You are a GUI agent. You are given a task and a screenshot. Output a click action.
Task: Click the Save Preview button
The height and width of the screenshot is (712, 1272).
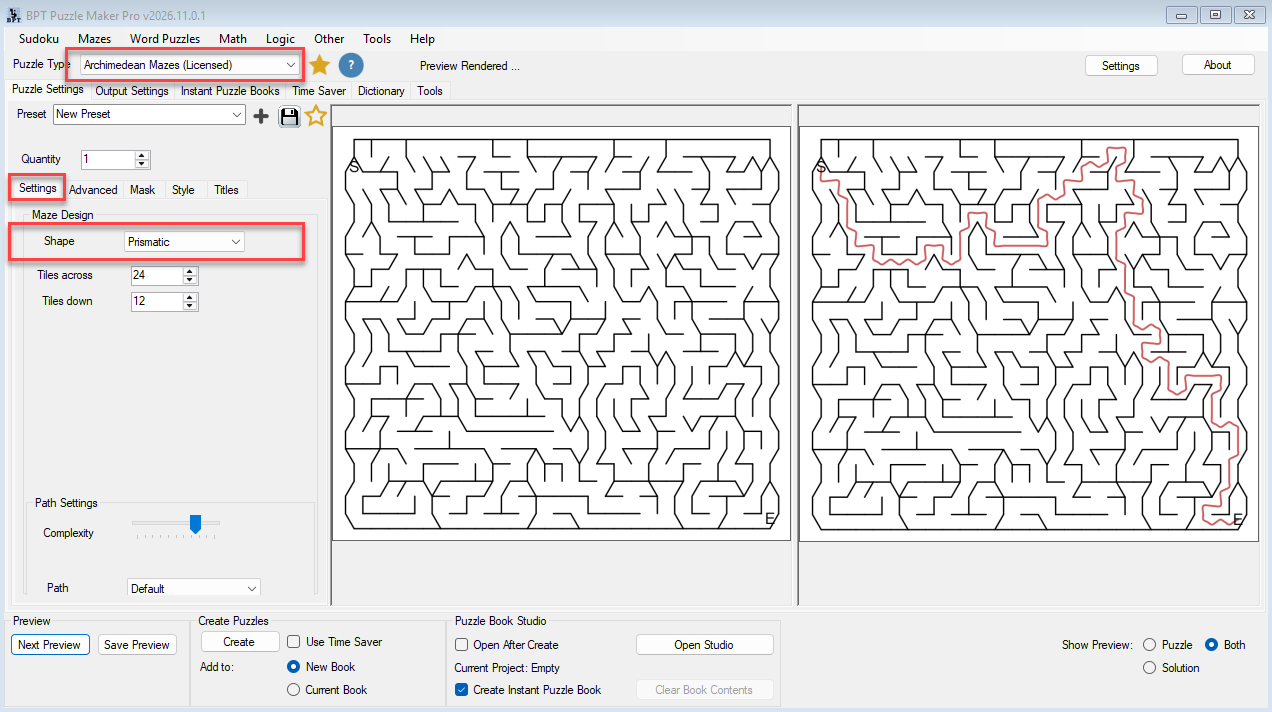tap(137, 645)
